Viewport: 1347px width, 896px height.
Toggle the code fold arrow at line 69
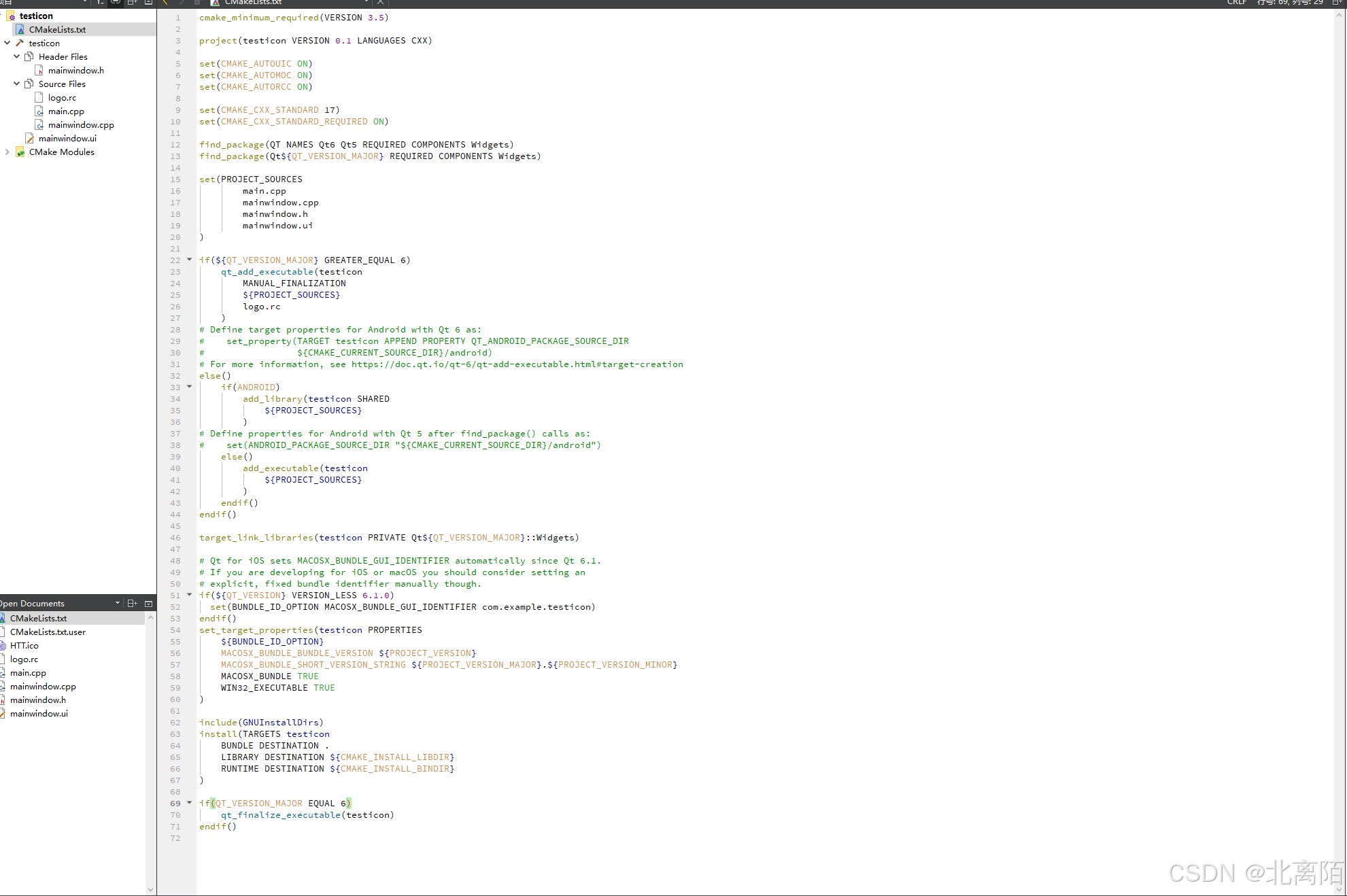tap(190, 802)
